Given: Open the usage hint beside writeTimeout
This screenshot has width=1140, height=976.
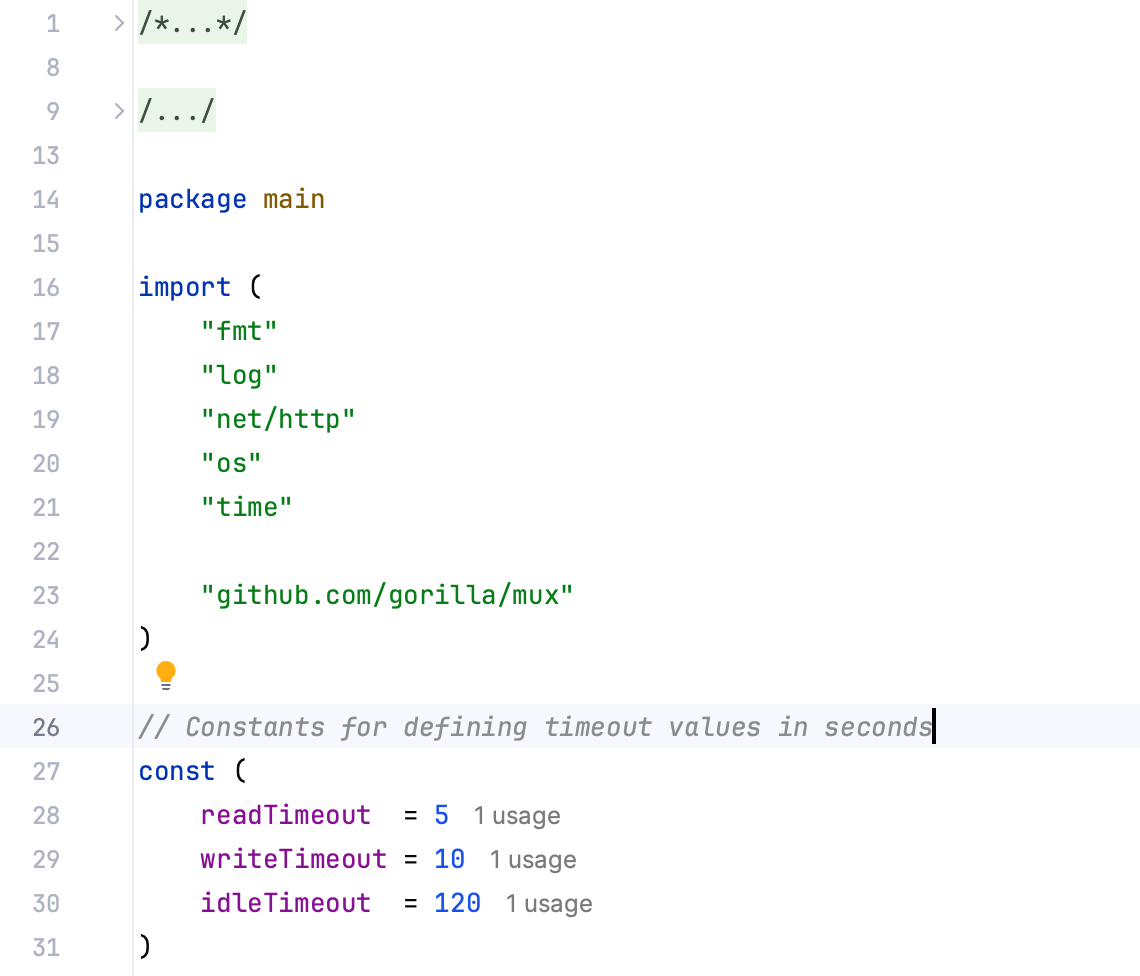Looking at the screenshot, I should (533, 860).
